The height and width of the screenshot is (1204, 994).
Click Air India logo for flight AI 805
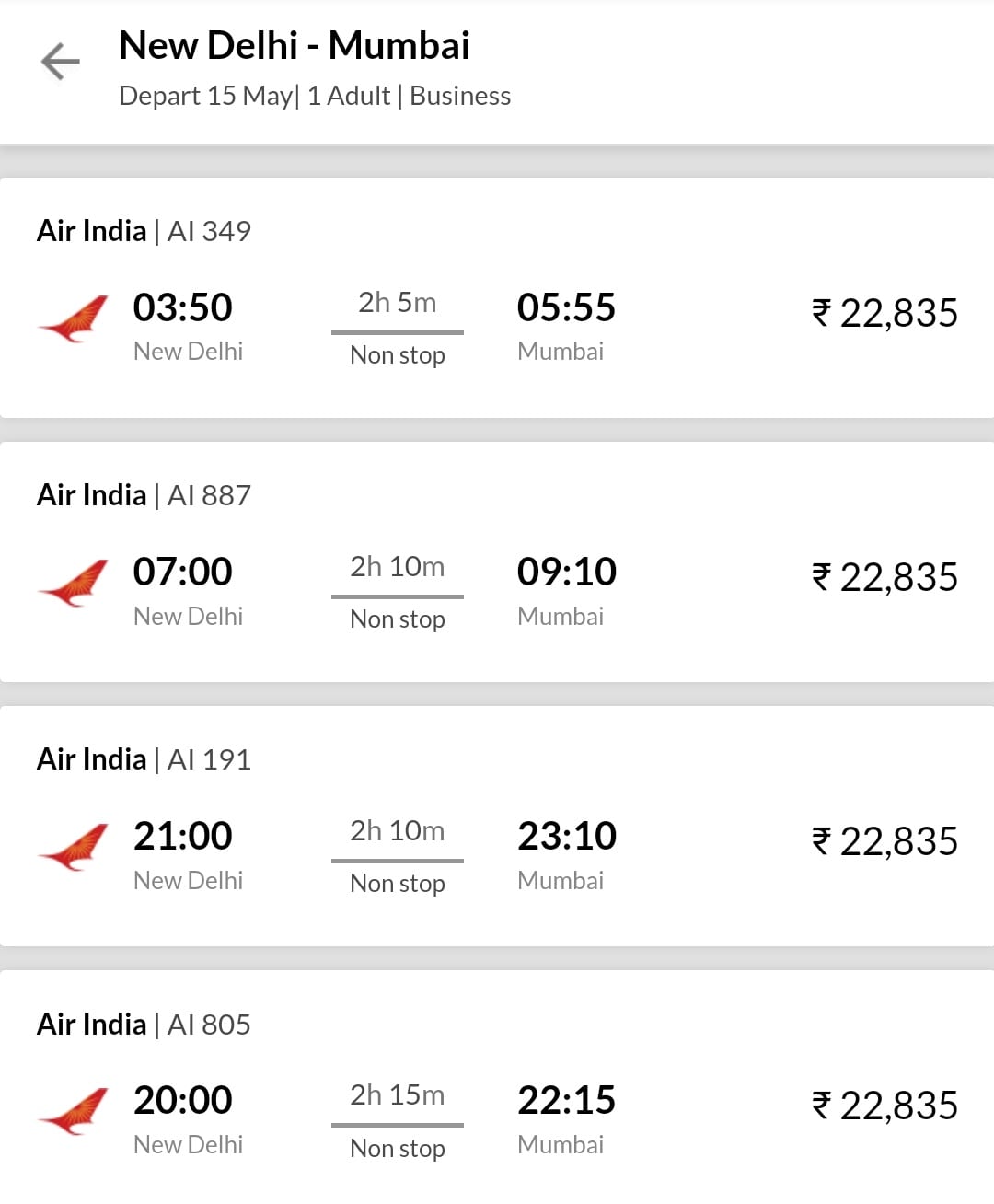[x=74, y=1111]
